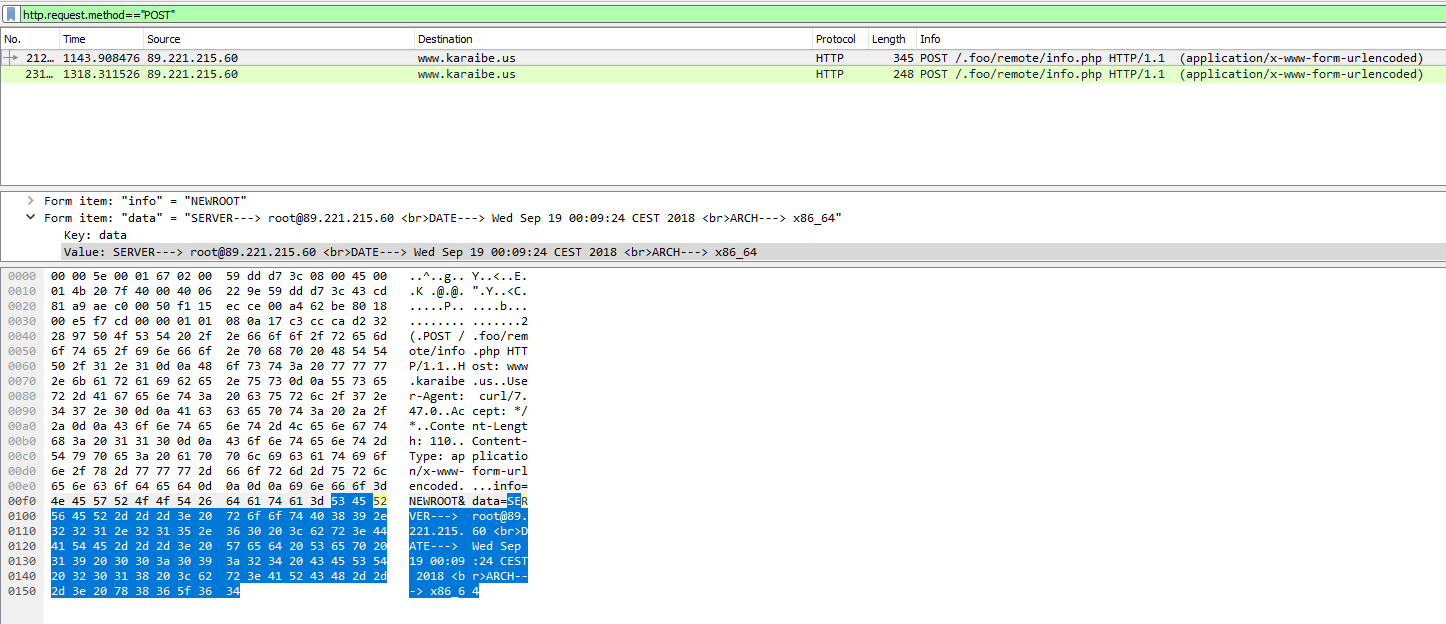Image resolution: width=1446 pixels, height=624 pixels.
Task: Sort packets by the Length column
Action: click(892, 39)
